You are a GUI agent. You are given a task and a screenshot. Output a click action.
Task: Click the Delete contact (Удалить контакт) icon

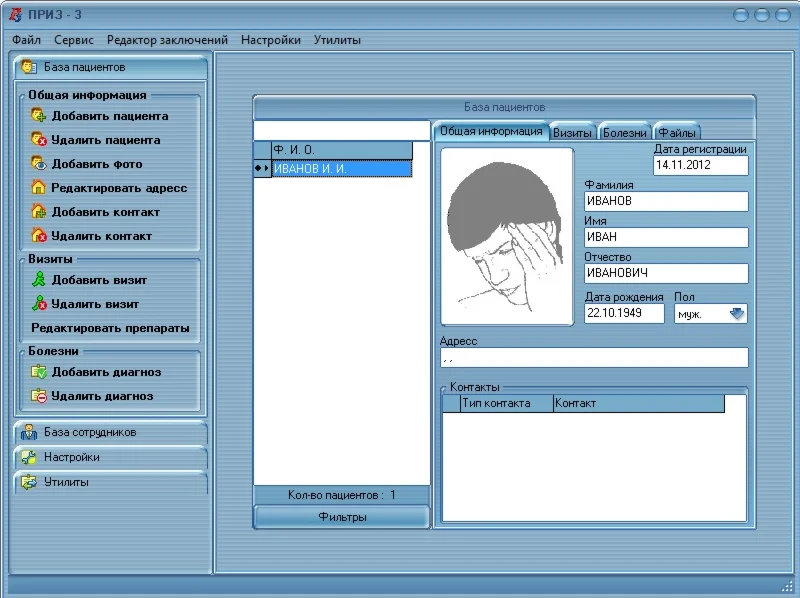[39, 236]
